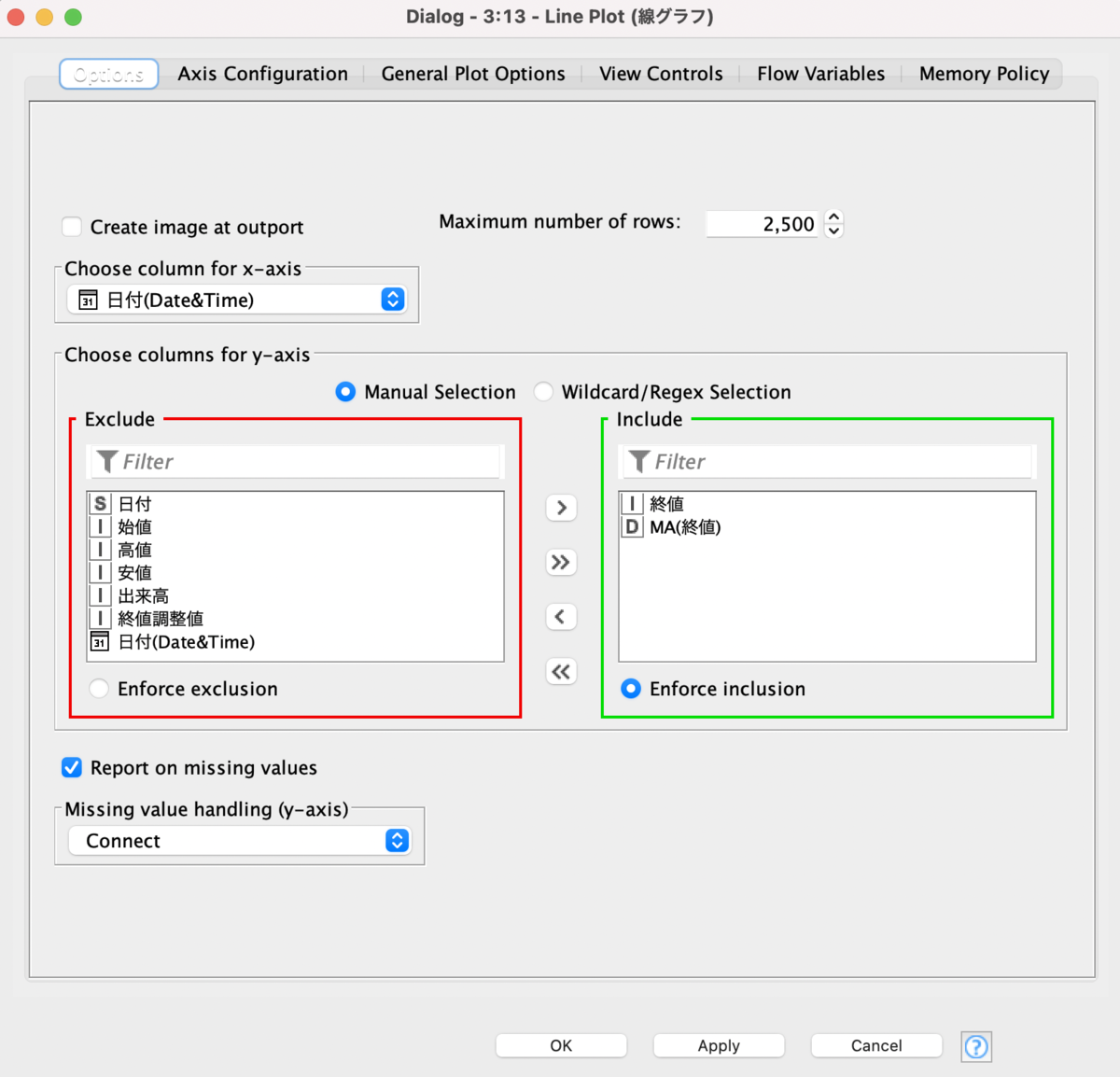Select 日付 row in Exclude list
This screenshot has width=1120, height=1077.
point(295,504)
